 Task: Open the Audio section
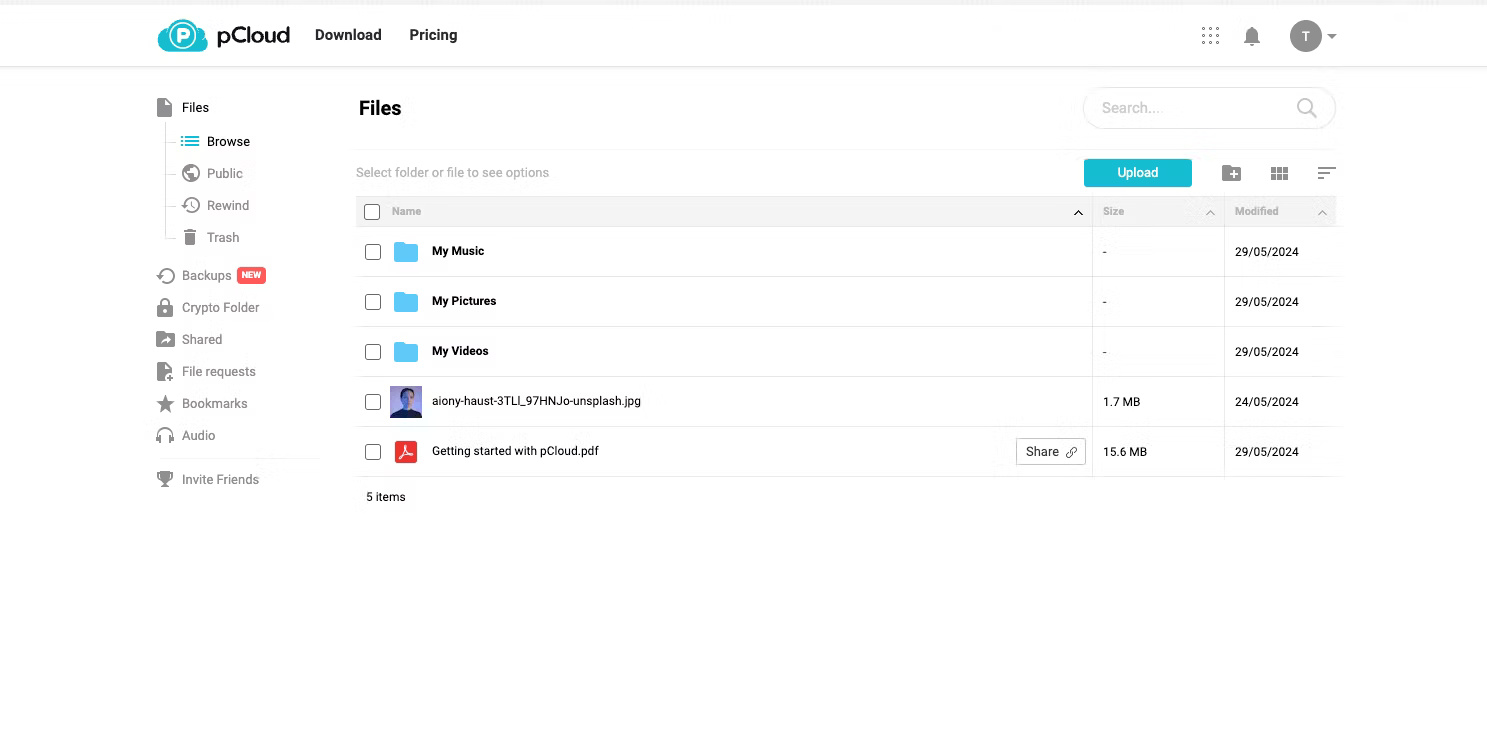[x=198, y=435]
